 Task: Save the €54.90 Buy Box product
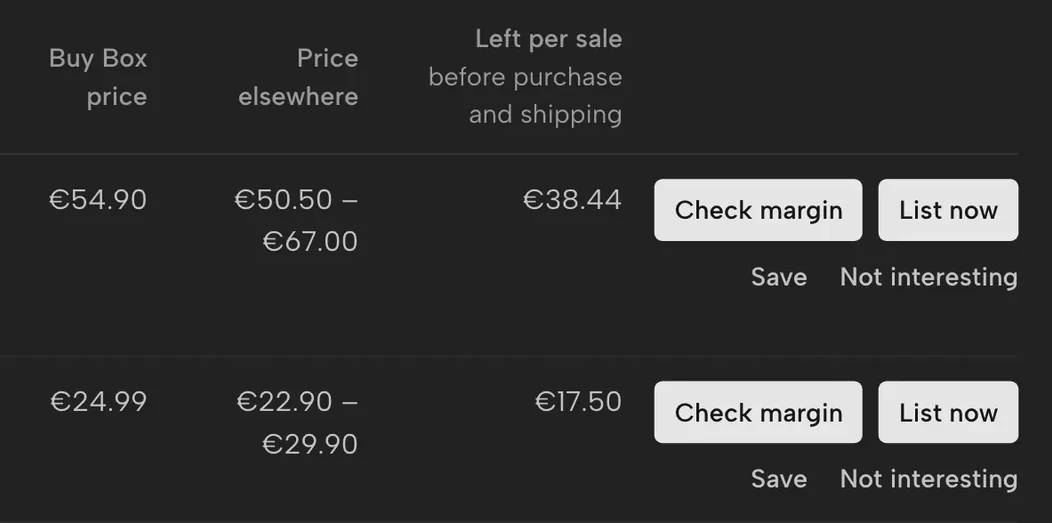779,277
